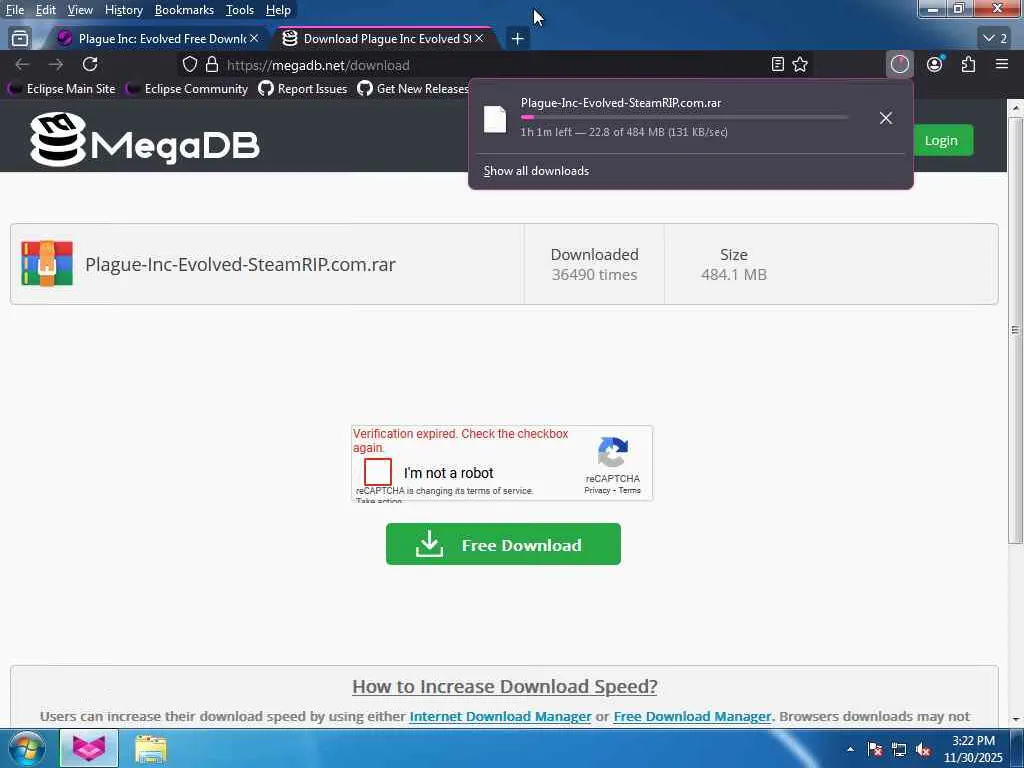1024x768 pixels.
Task: Open the tracking protection shield icon
Action: 189,65
